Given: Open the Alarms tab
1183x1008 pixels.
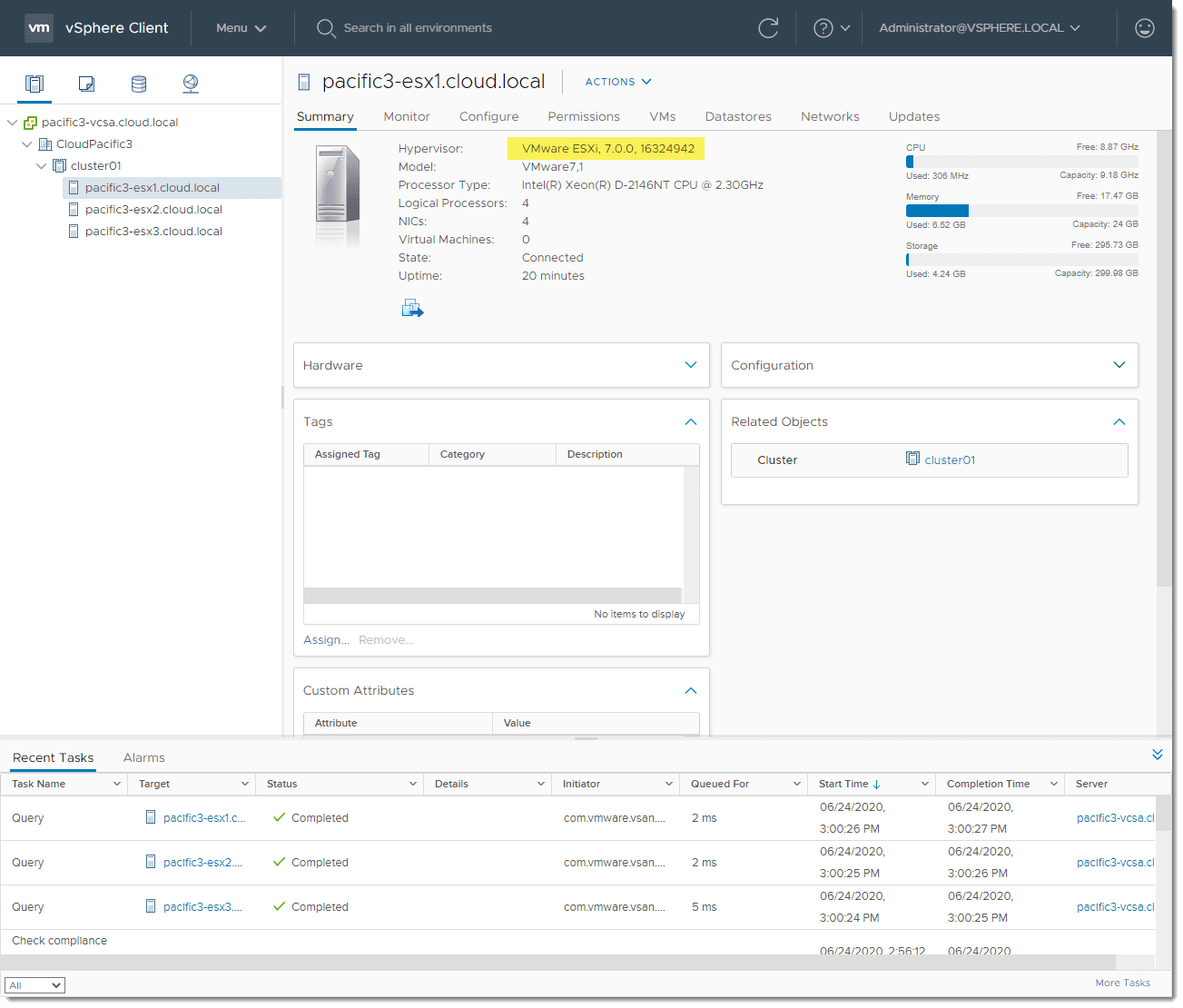Looking at the screenshot, I should pyautogui.click(x=143, y=757).
